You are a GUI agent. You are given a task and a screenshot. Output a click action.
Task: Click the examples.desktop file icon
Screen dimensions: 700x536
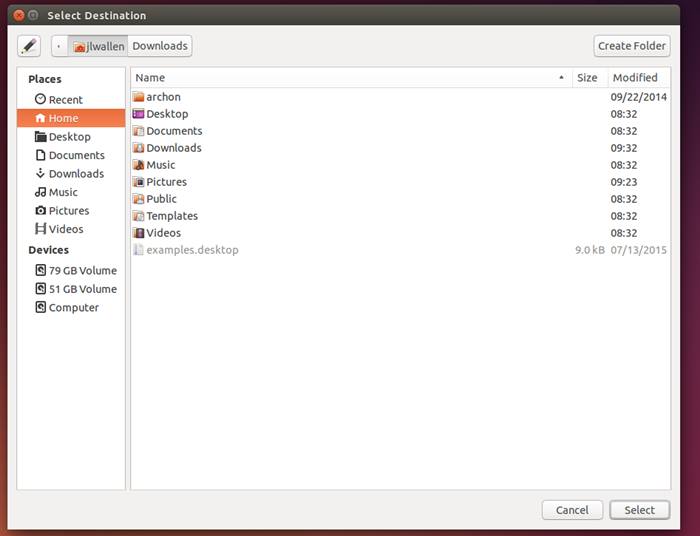[x=138, y=249]
